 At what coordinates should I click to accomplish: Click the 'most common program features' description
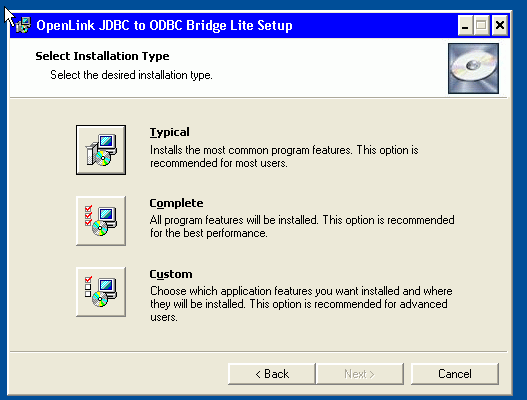click(284, 156)
